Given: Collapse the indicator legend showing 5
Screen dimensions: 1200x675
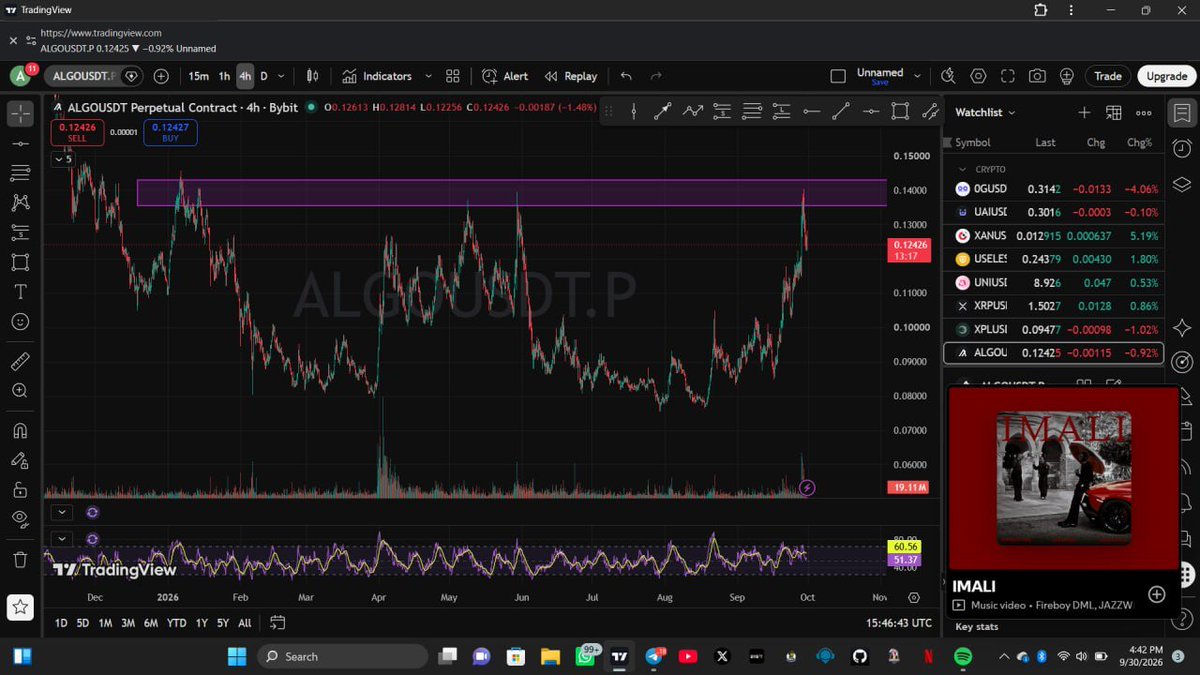Looking at the screenshot, I should tap(63, 159).
